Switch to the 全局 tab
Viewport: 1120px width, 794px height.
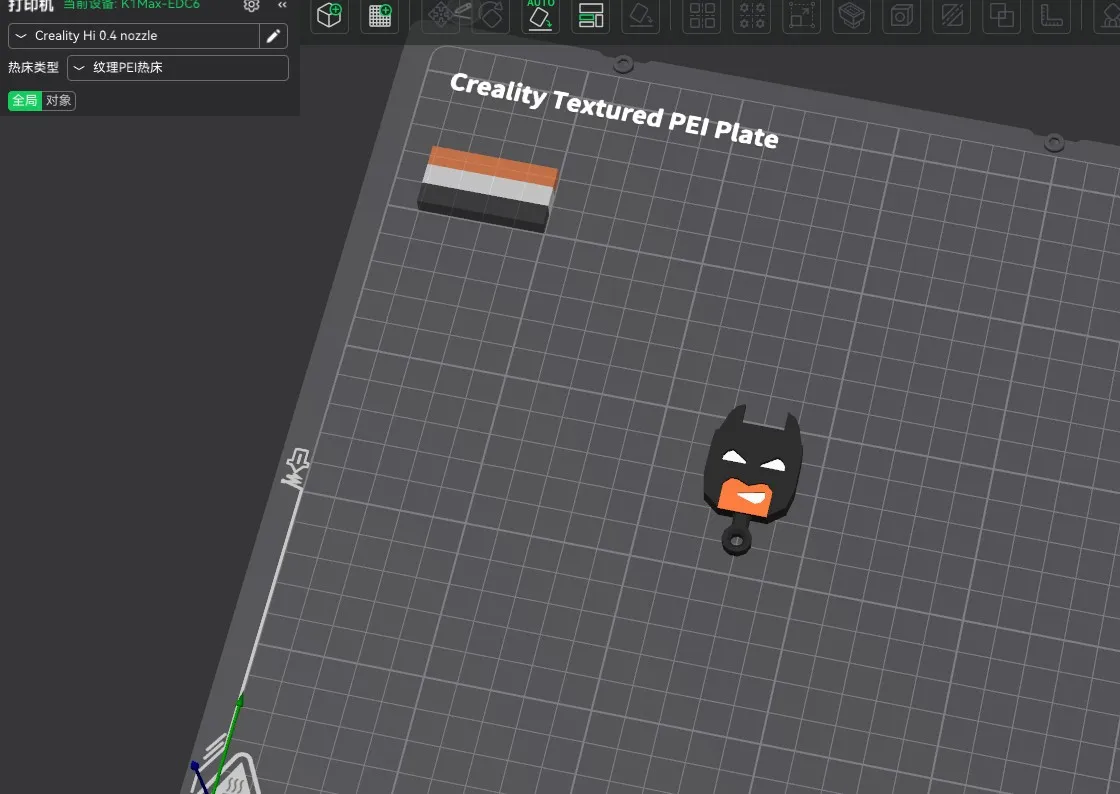(x=25, y=101)
